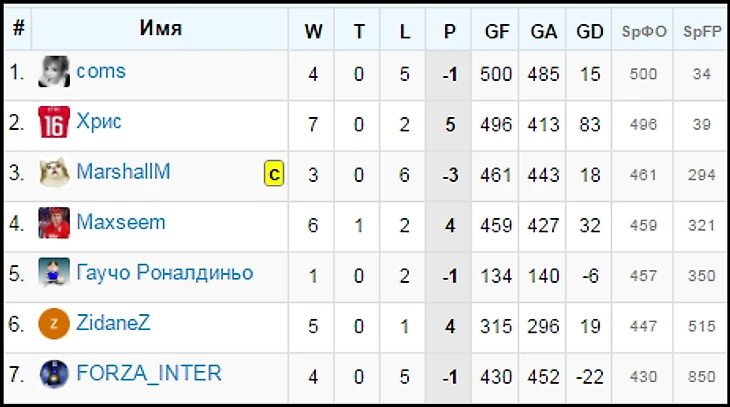Open the Гаучо Роналдиньо profile link
Screen dimensions: 730x407
click(165, 273)
